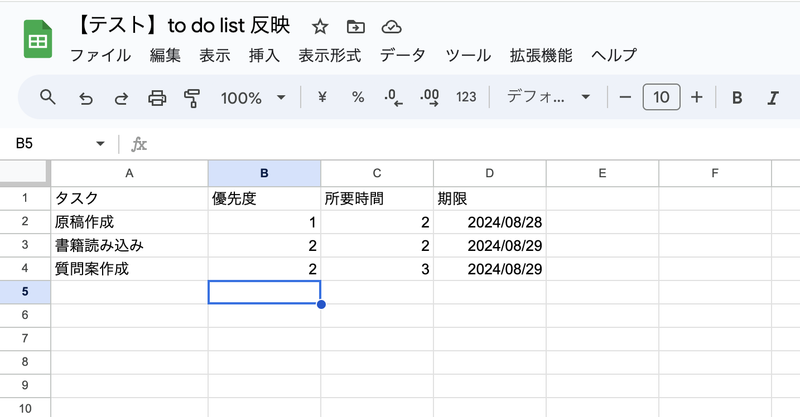Print the spreadsheet with printer icon

click(x=157, y=97)
